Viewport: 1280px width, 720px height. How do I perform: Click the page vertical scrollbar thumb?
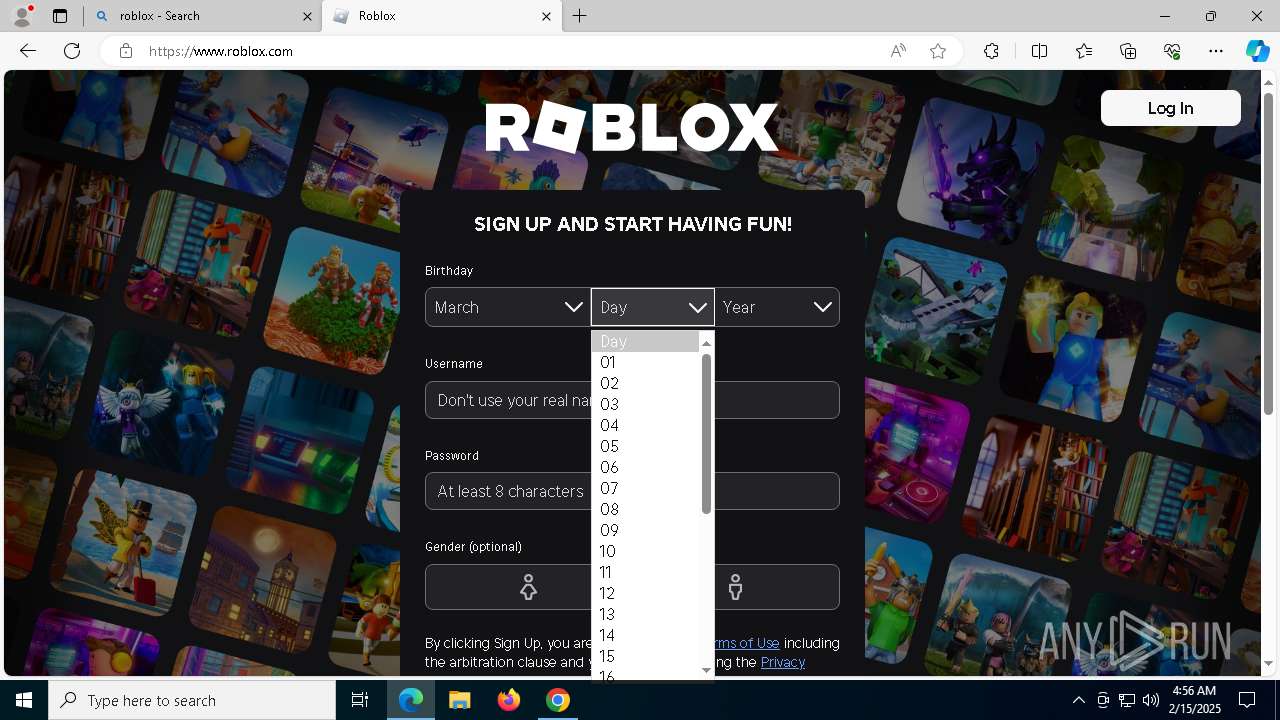tap(1269, 253)
